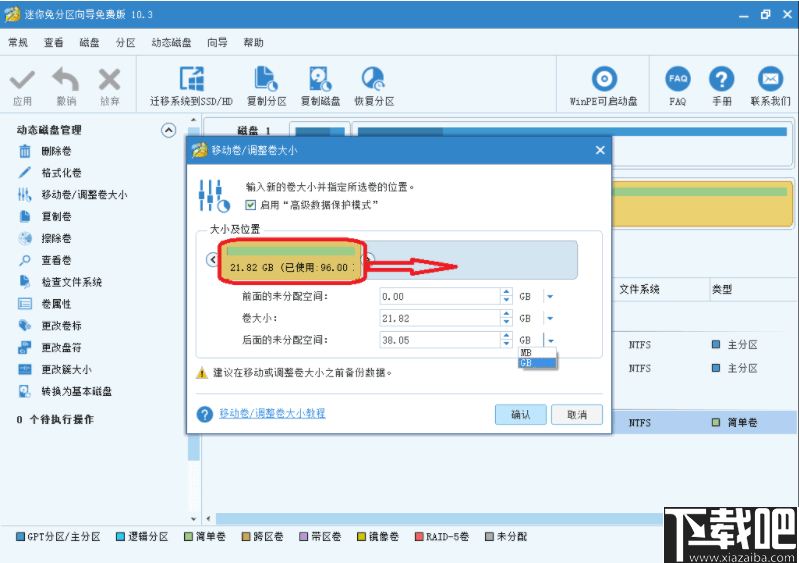Increase volume size with the up spinner
Viewport: 799px width, 563px height.
tap(506, 314)
